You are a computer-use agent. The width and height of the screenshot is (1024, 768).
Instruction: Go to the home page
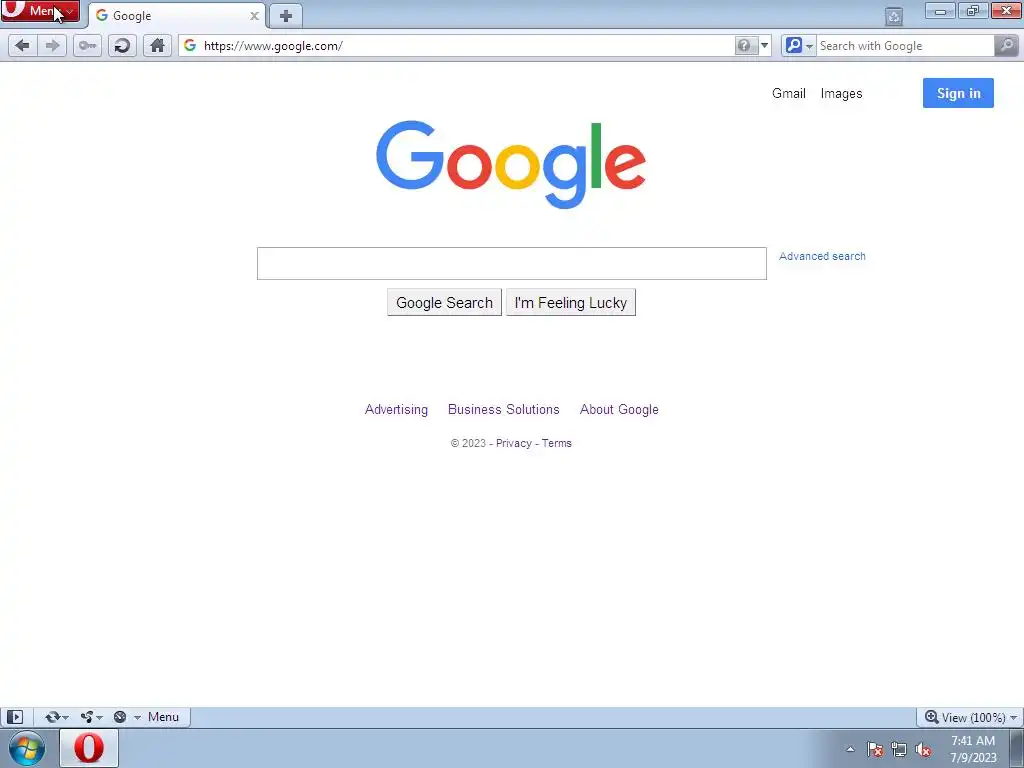click(x=157, y=46)
